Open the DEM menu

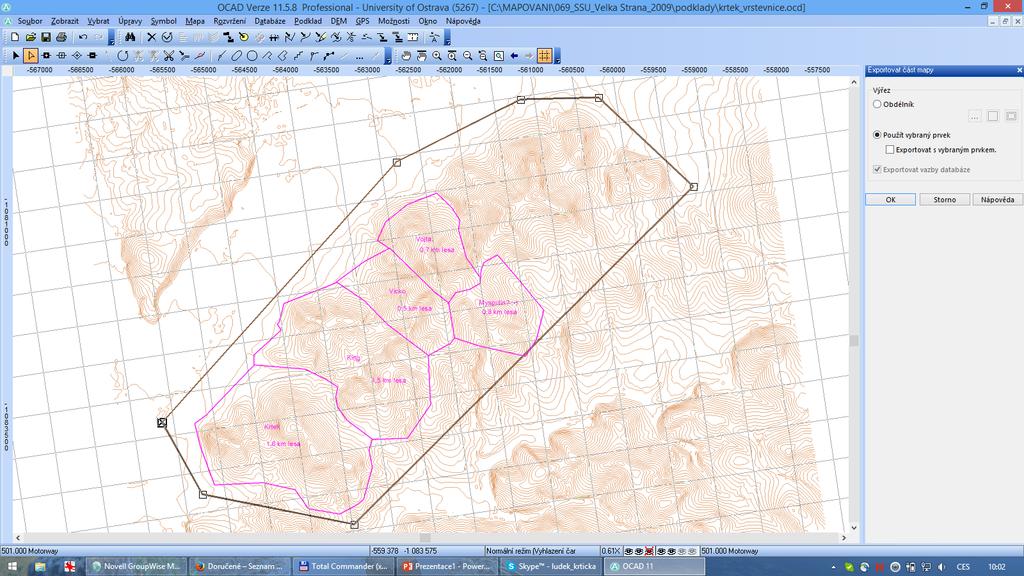point(338,21)
